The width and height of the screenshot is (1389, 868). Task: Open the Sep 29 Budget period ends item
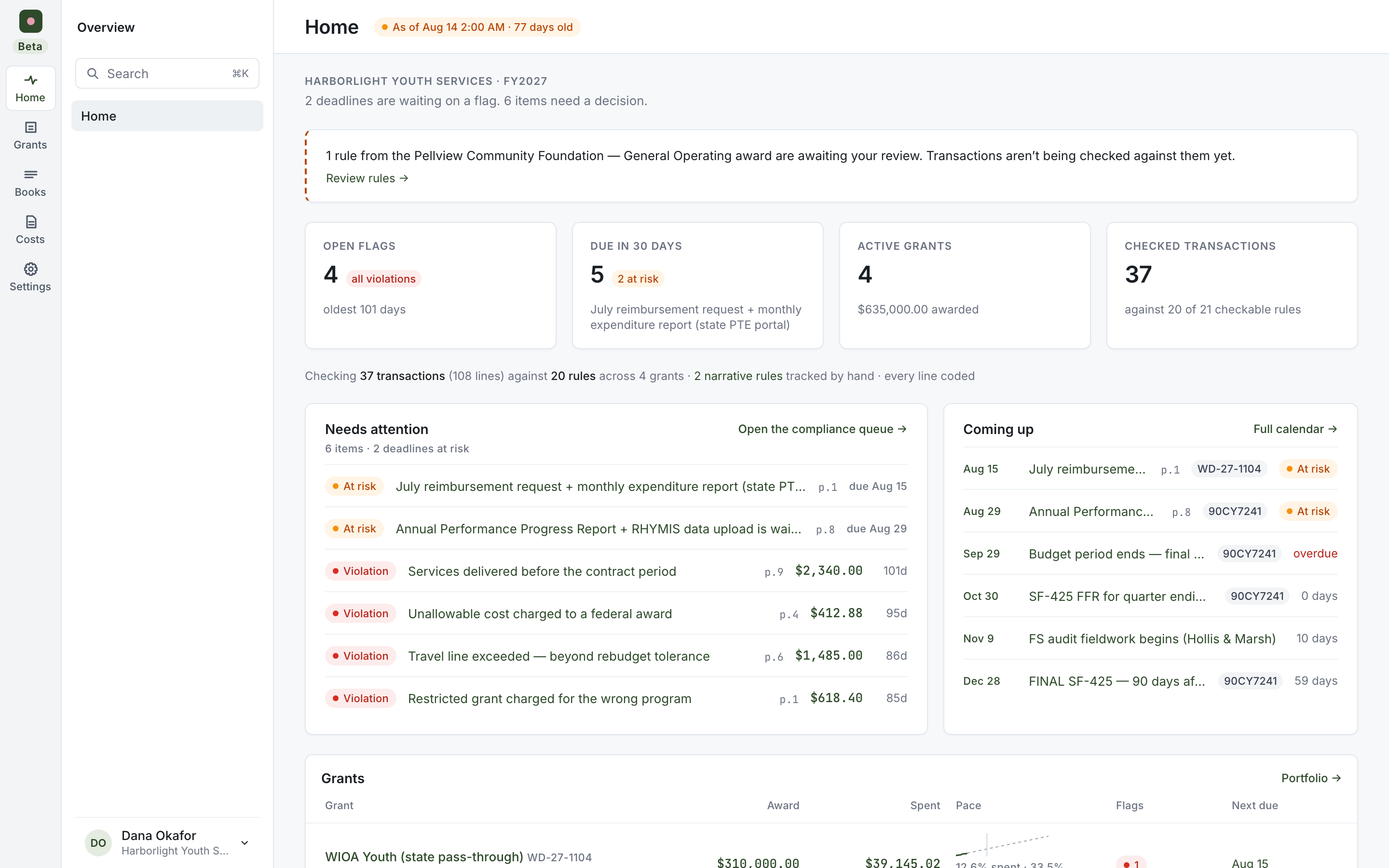coord(1150,554)
